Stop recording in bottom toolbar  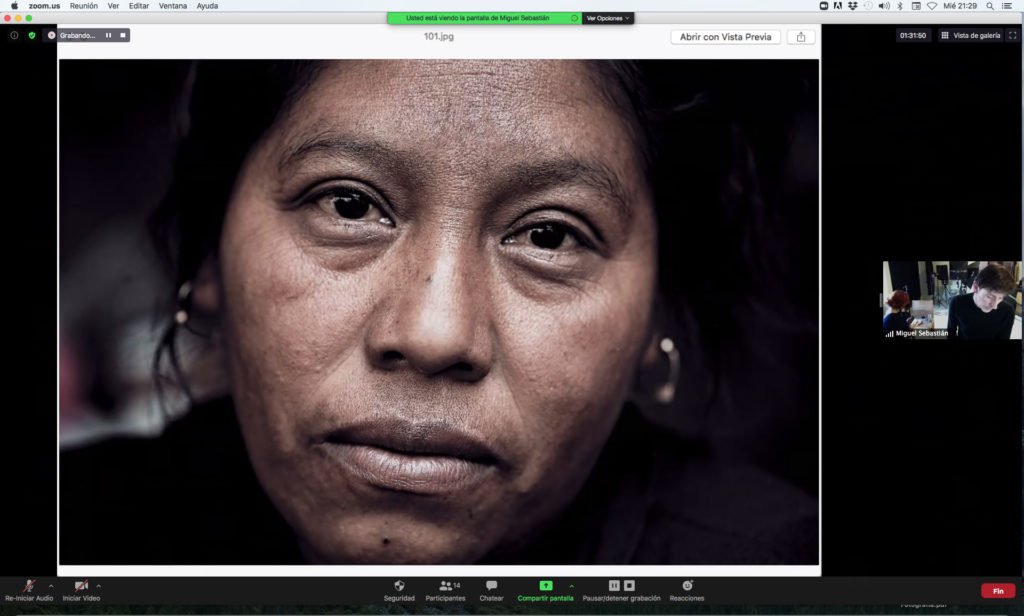click(629, 586)
